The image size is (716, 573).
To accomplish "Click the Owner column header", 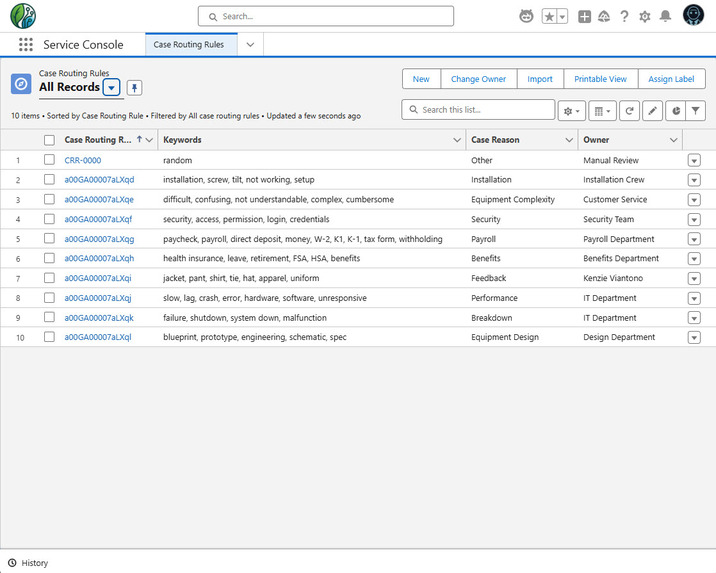I will [596, 140].
